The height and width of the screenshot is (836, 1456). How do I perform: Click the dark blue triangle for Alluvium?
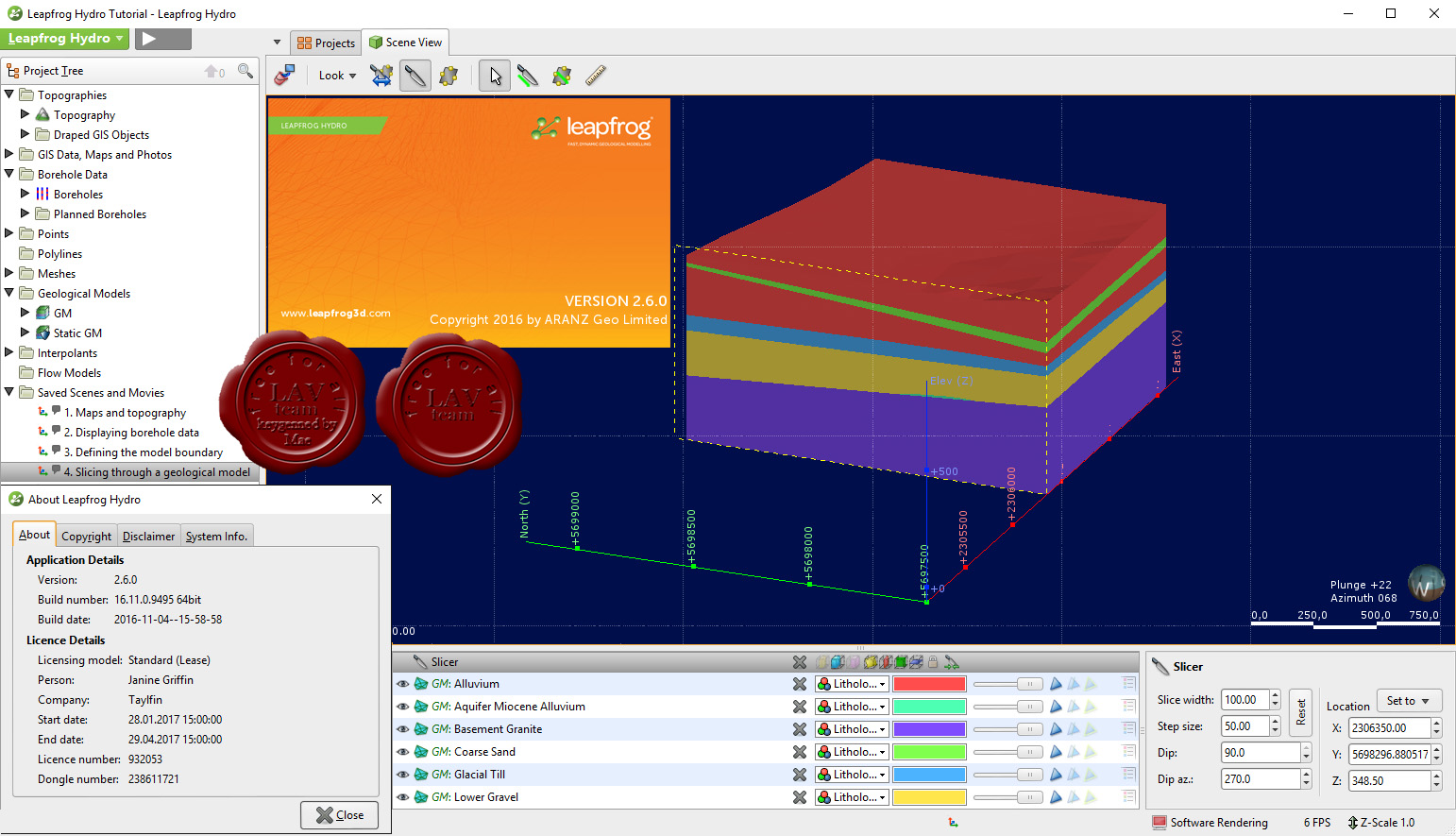(x=1056, y=684)
